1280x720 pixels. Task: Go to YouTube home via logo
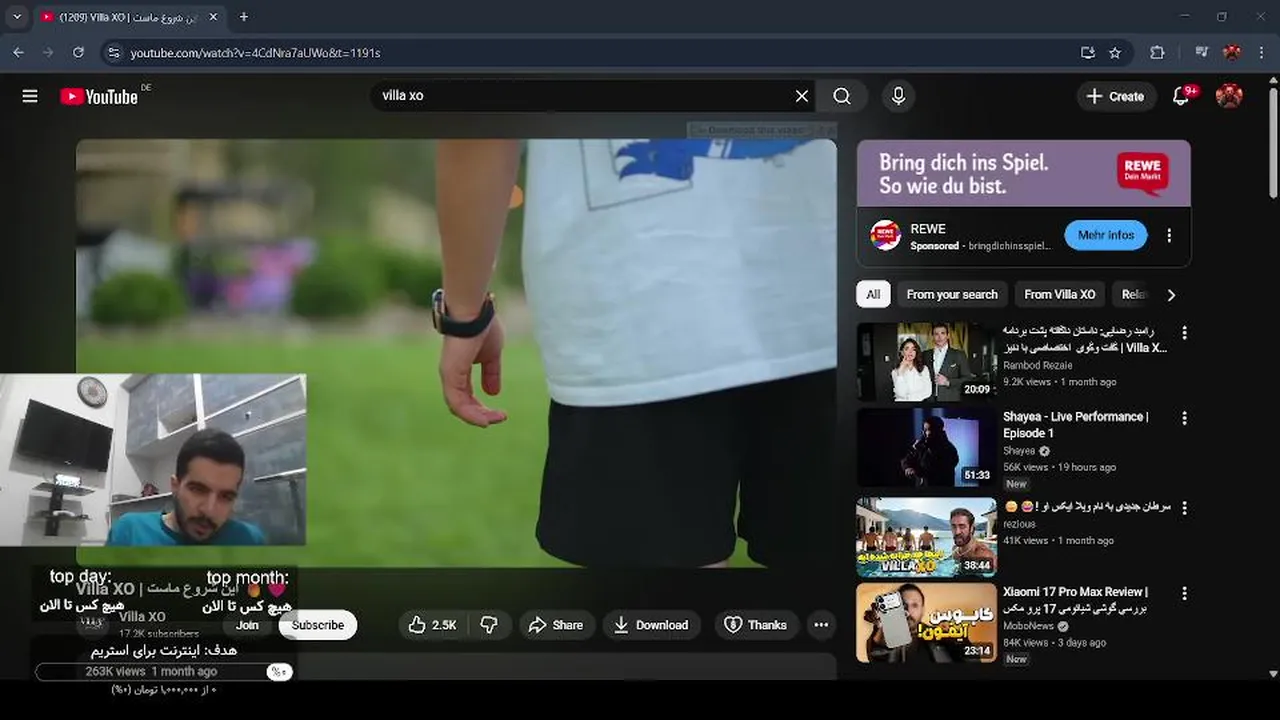coord(99,96)
